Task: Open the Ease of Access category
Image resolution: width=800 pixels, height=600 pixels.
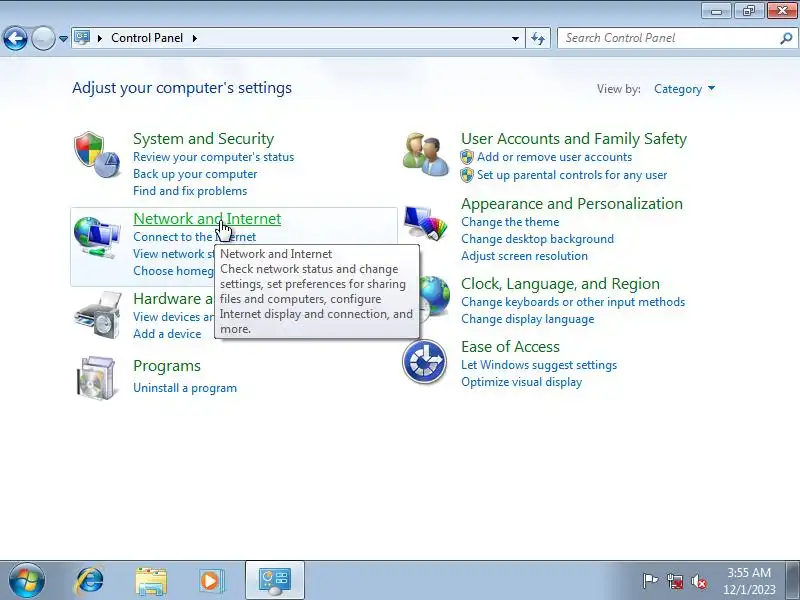Action: 510,347
